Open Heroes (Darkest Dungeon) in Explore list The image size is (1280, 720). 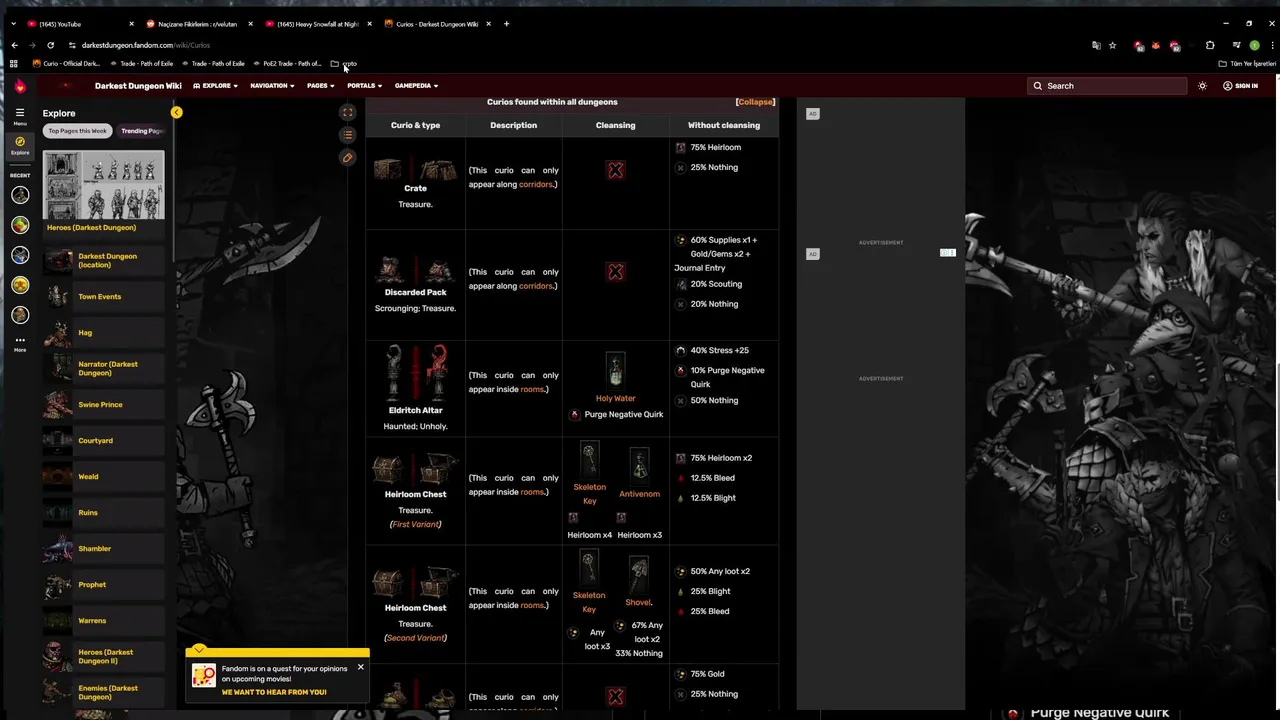(x=91, y=227)
